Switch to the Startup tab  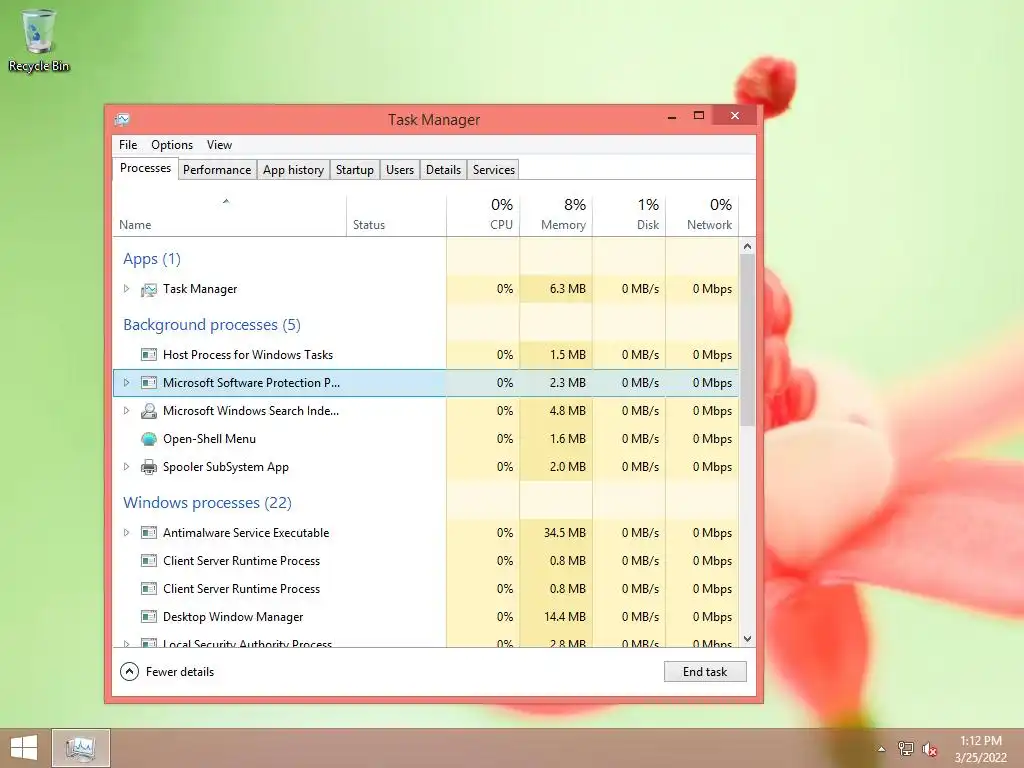click(x=355, y=170)
